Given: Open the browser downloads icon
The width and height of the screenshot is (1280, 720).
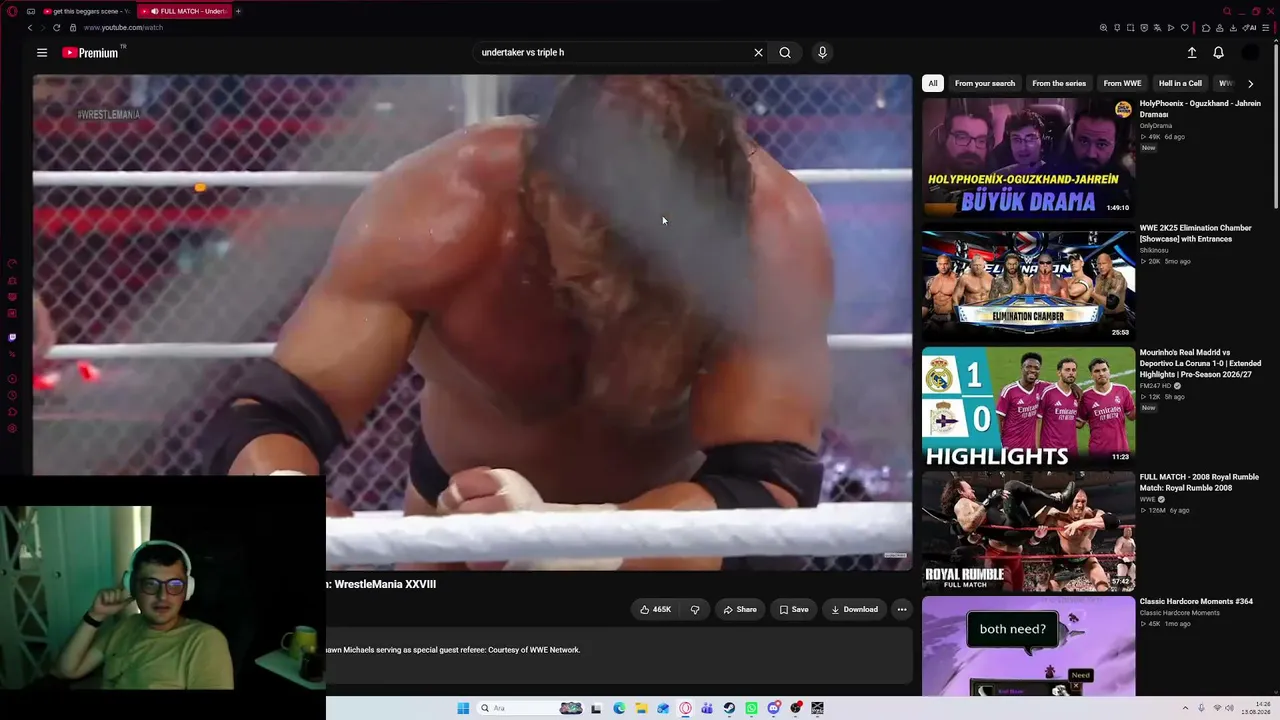Looking at the screenshot, I should coord(1234,28).
